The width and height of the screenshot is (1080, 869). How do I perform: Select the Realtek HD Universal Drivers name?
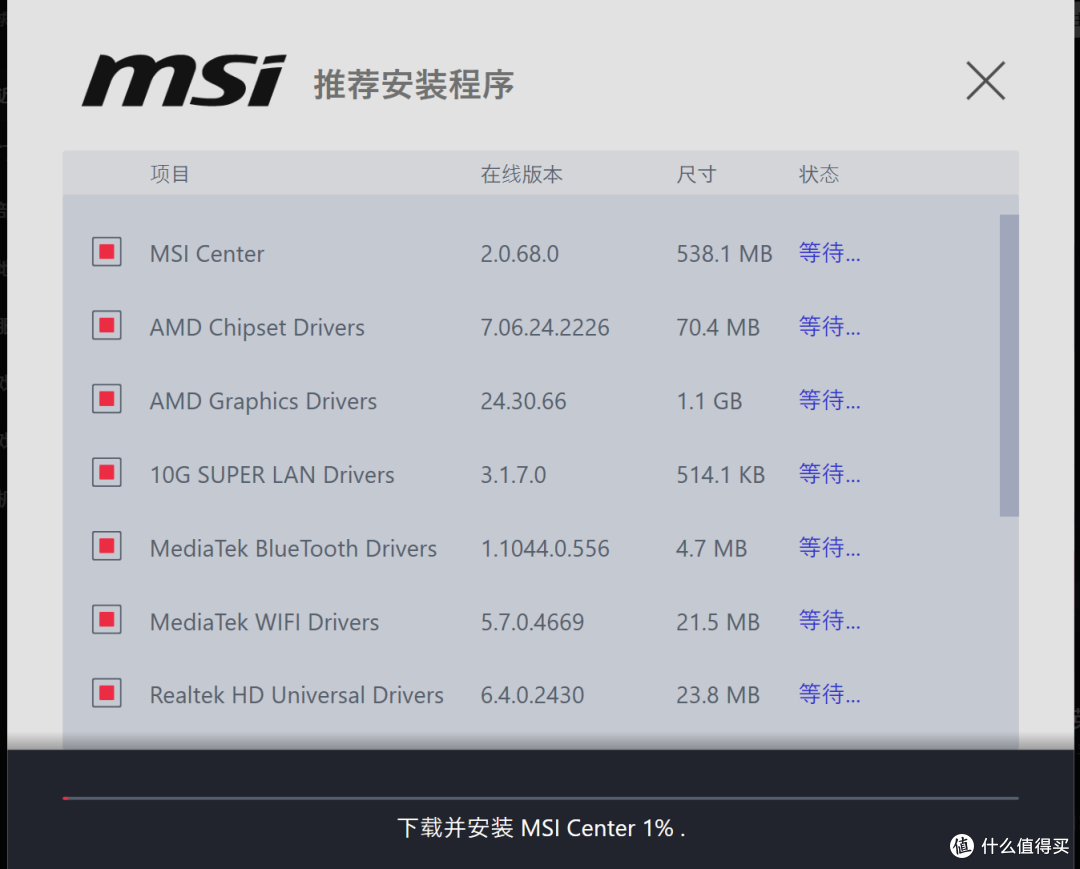(x=297, y=695)
